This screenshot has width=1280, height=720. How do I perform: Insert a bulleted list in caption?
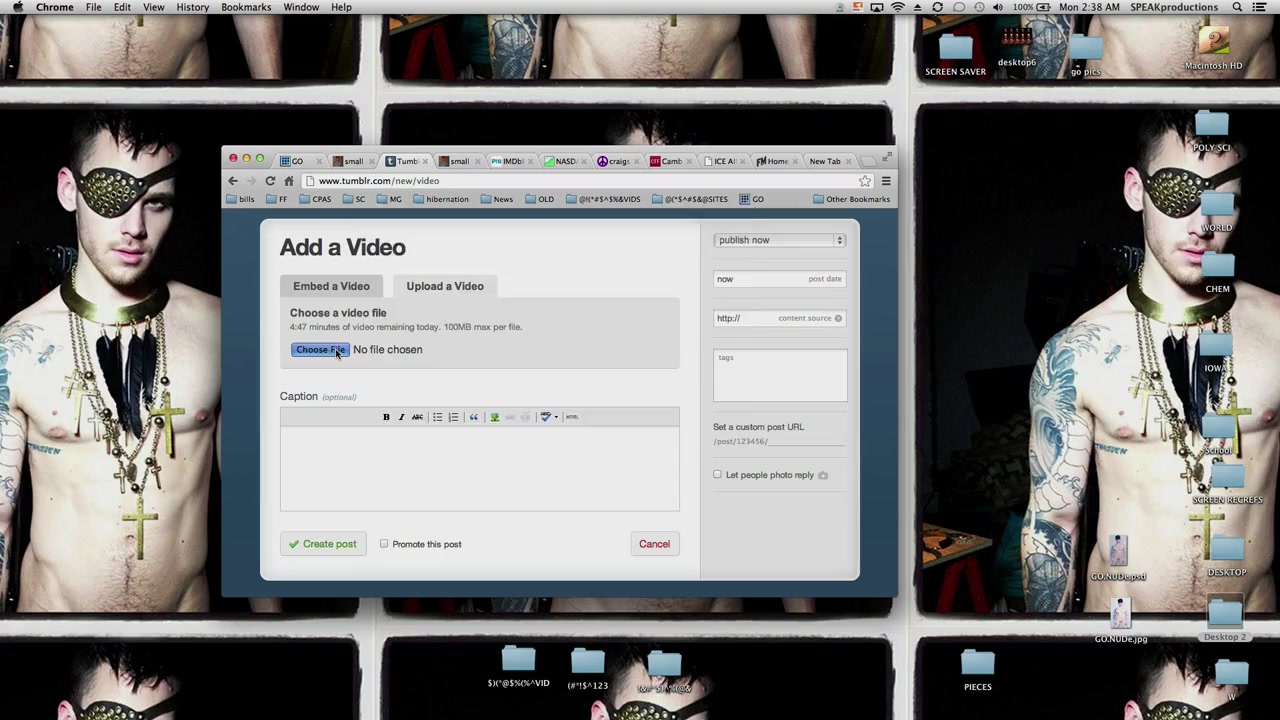[437, 417]
